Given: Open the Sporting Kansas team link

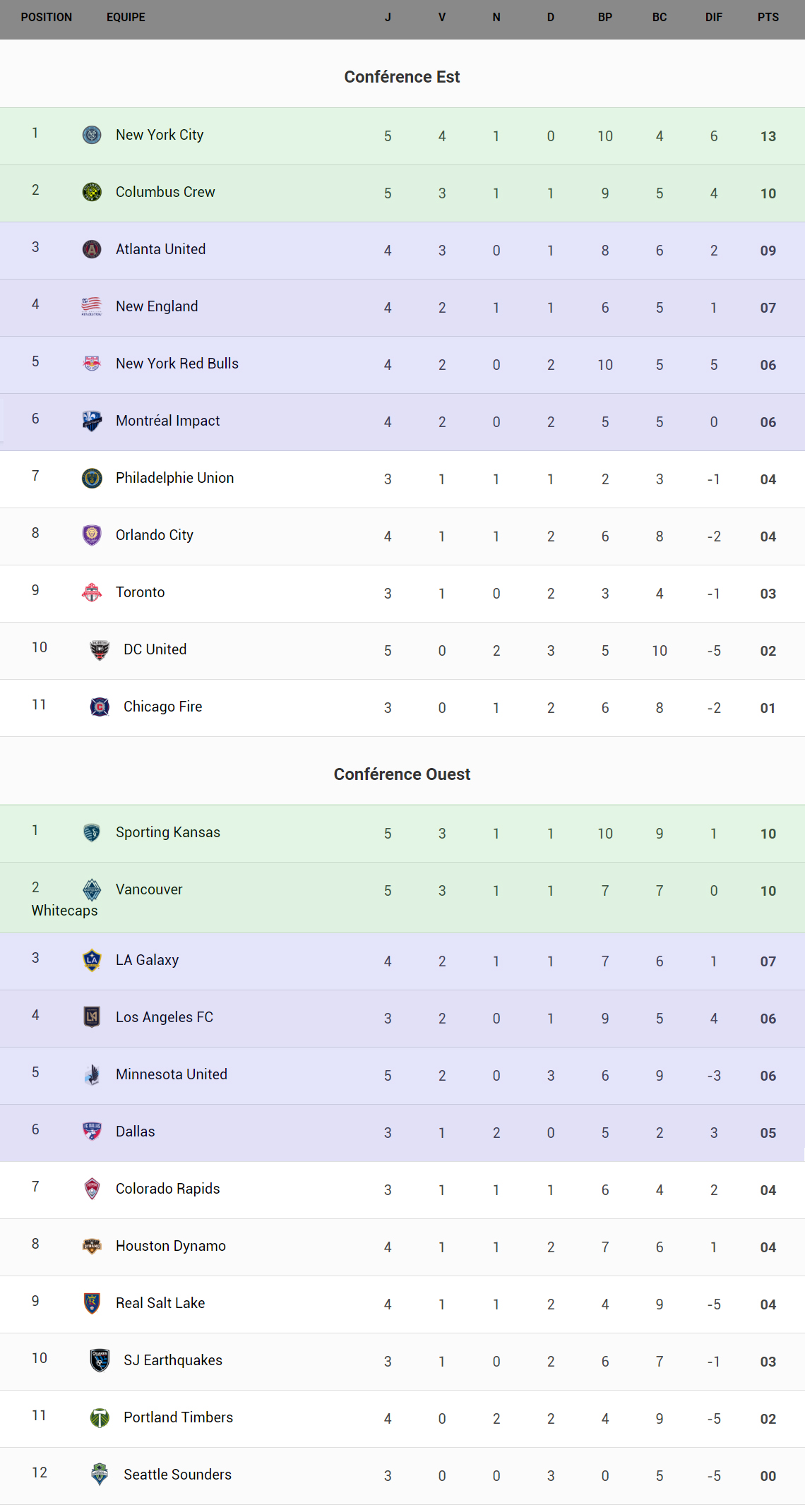Looking at the screenshot, I should coord(168,832).
